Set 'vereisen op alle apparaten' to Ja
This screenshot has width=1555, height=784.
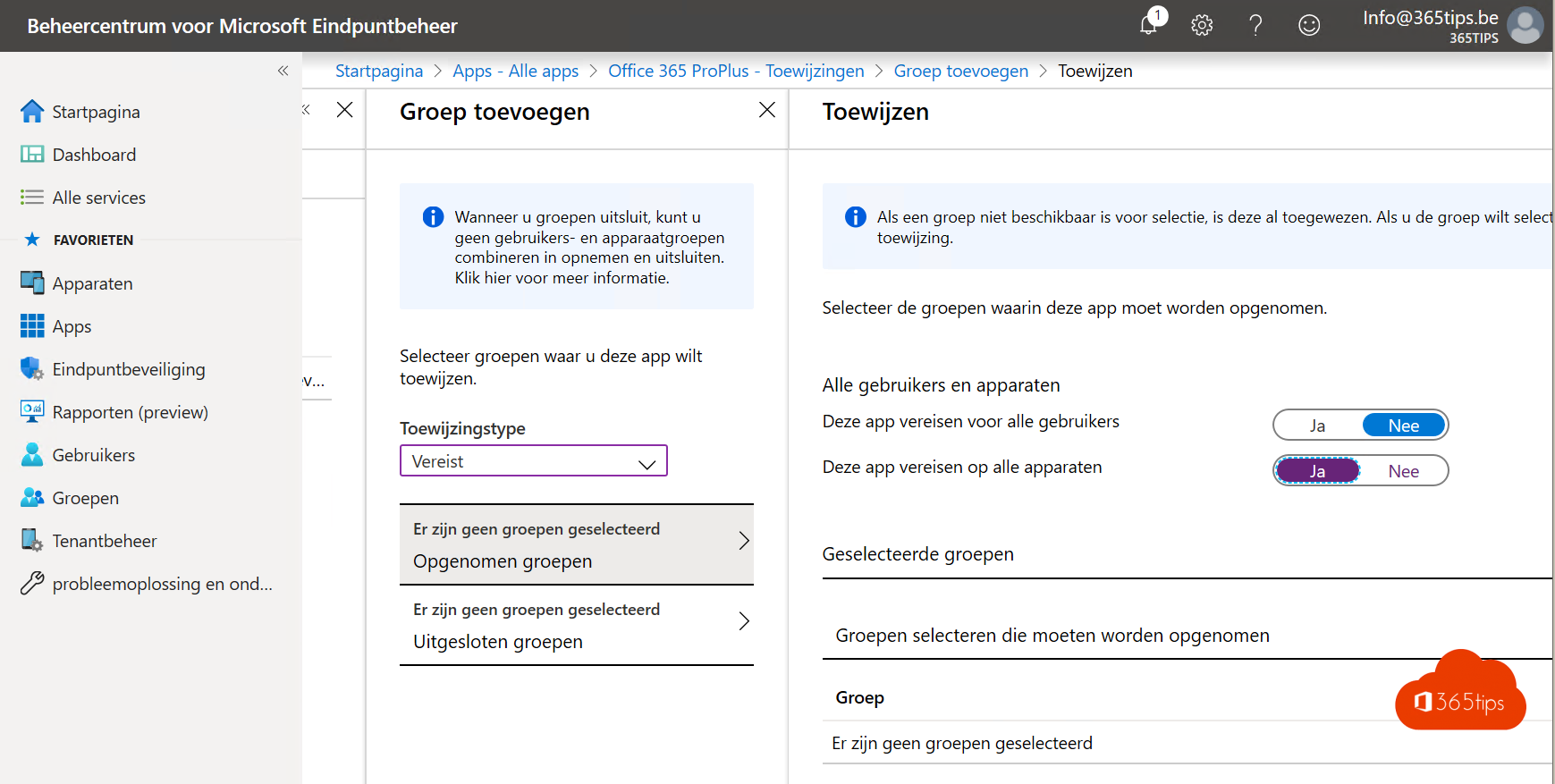1317,471
